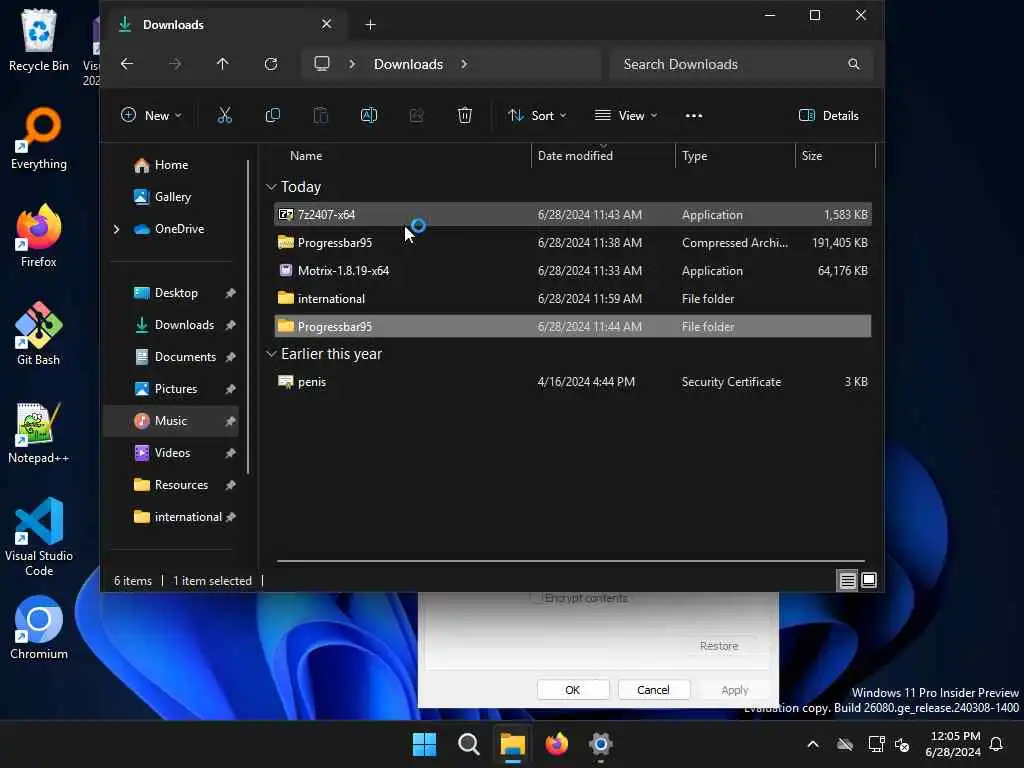
Task: Show hidden system tray icons
Action: point(813,744)
